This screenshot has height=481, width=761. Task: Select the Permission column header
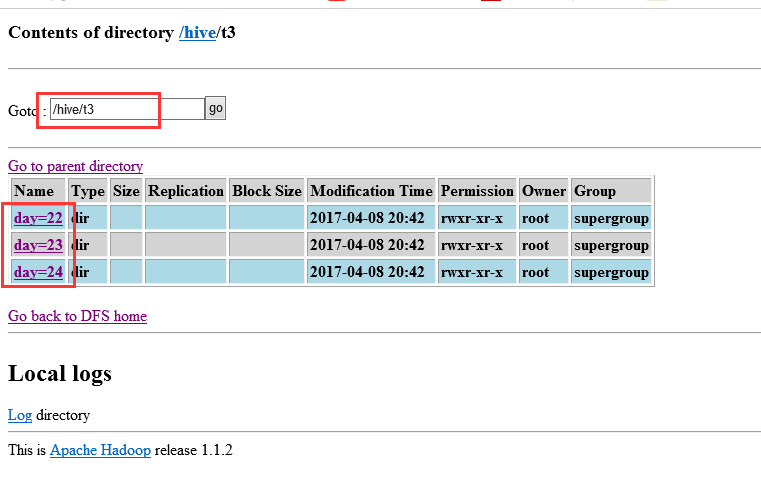tap(477, 191)
